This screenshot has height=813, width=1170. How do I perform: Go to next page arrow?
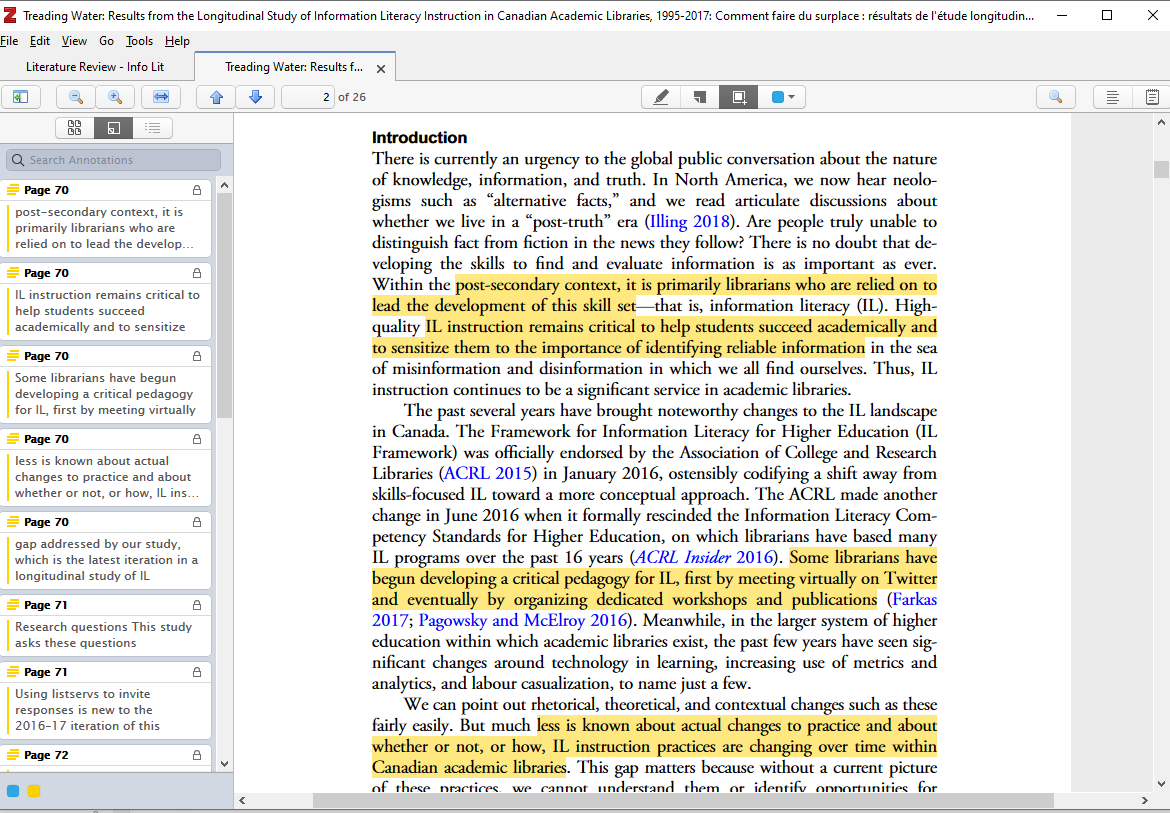(255, 97)
